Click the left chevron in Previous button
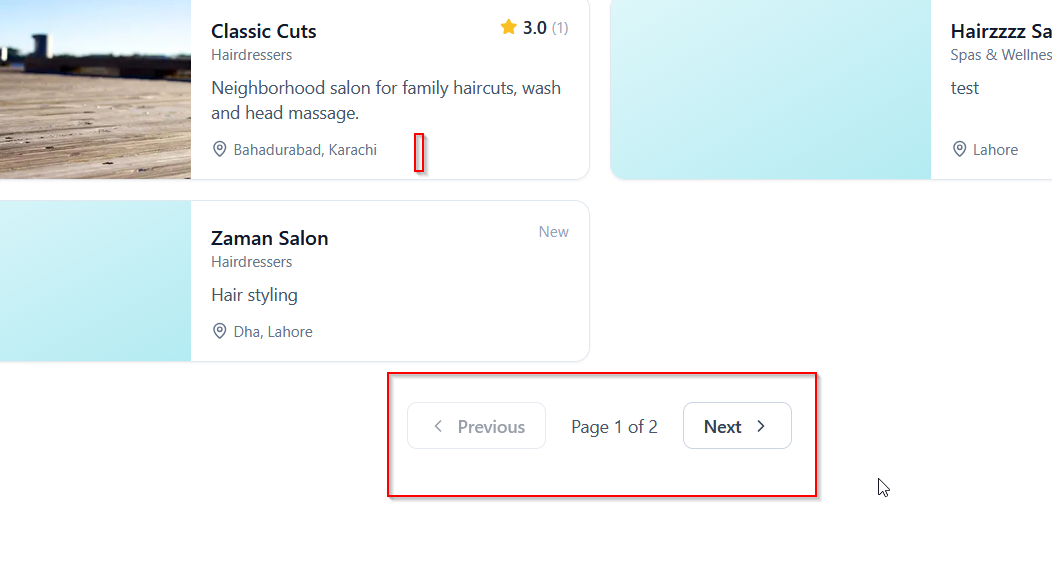Screen dimensions: 1052x563 (438, 426)
